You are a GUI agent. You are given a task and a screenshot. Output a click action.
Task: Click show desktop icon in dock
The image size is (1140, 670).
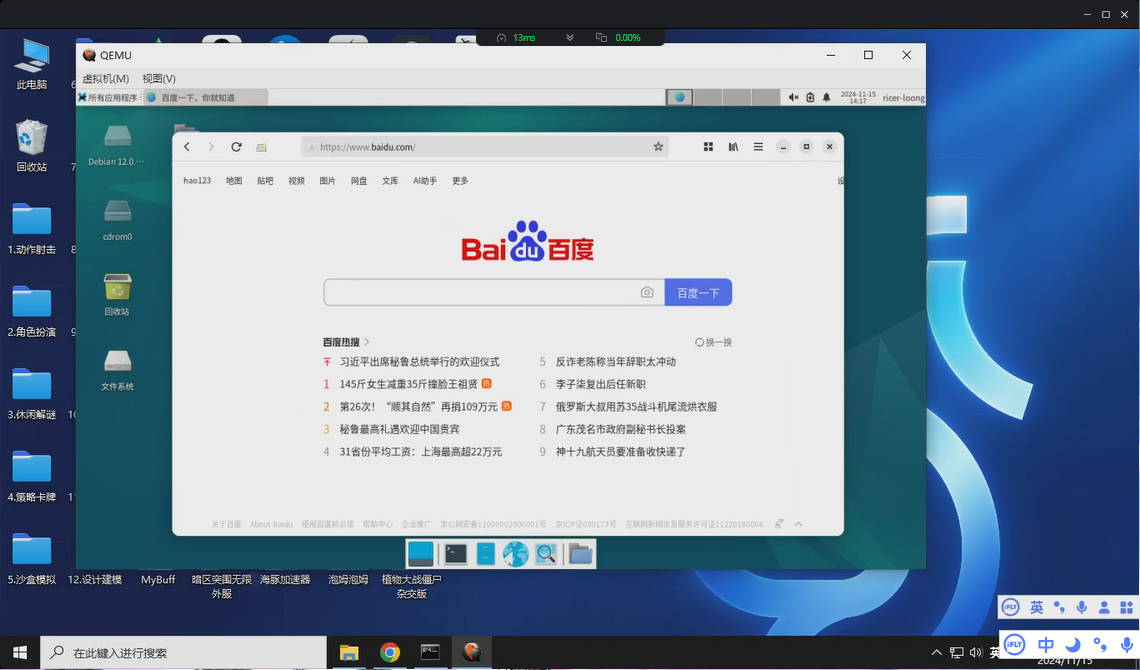pyautogui.click(x=421, y=554)
